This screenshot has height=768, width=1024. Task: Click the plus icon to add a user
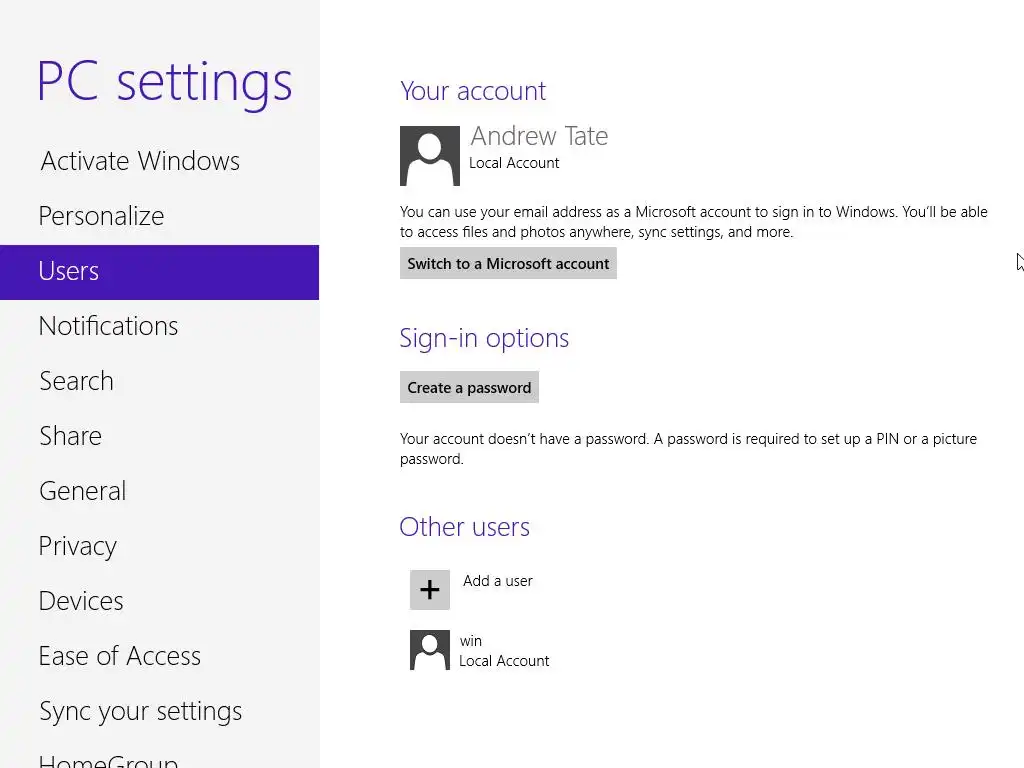[x=429, y=590]
